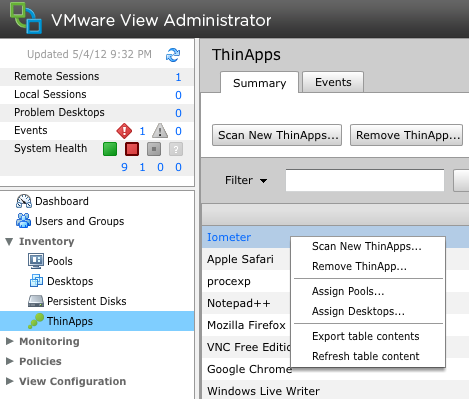469x399 pixels.
Task: Collapse the Inventory section
Action: pyautogui.click(x=9, y=241)
